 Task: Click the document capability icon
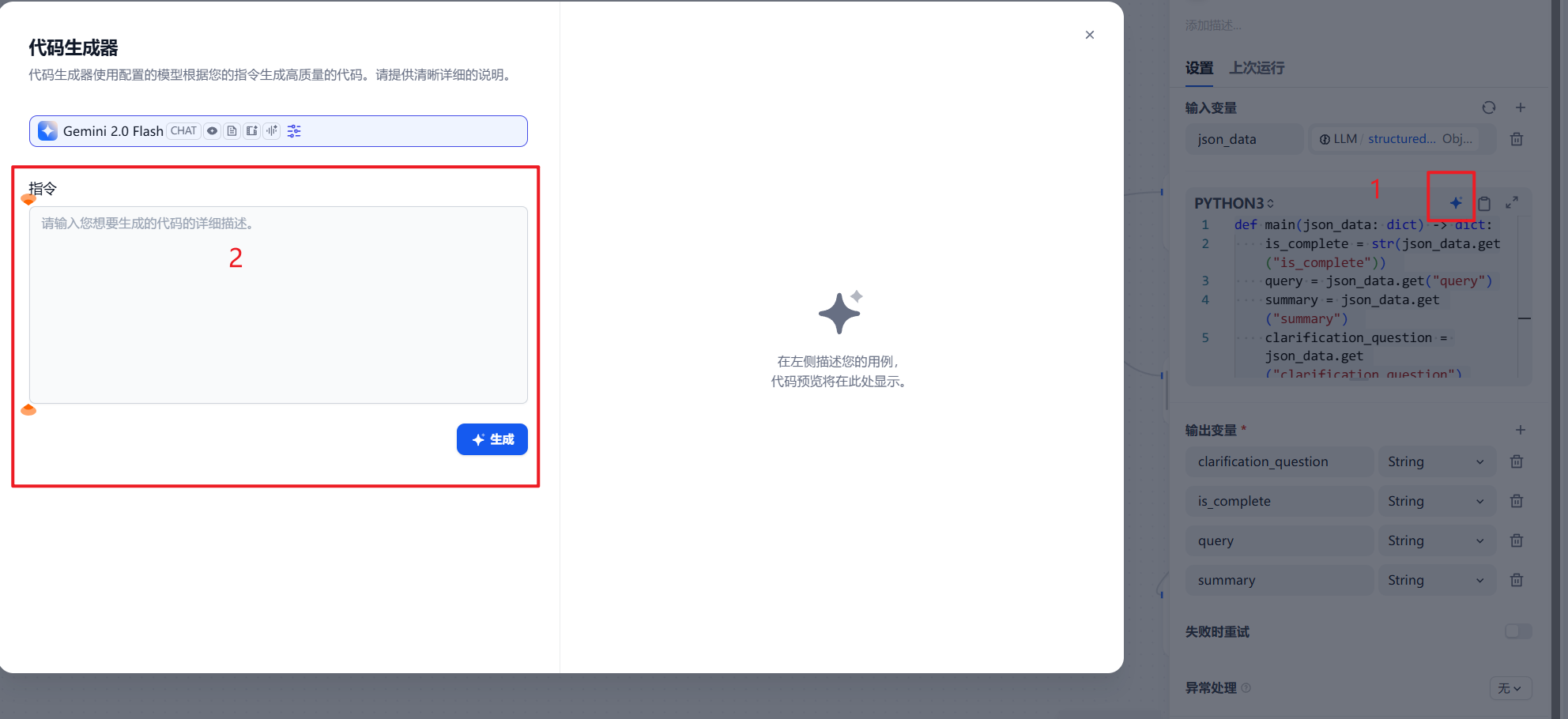[x=232, y=131]
